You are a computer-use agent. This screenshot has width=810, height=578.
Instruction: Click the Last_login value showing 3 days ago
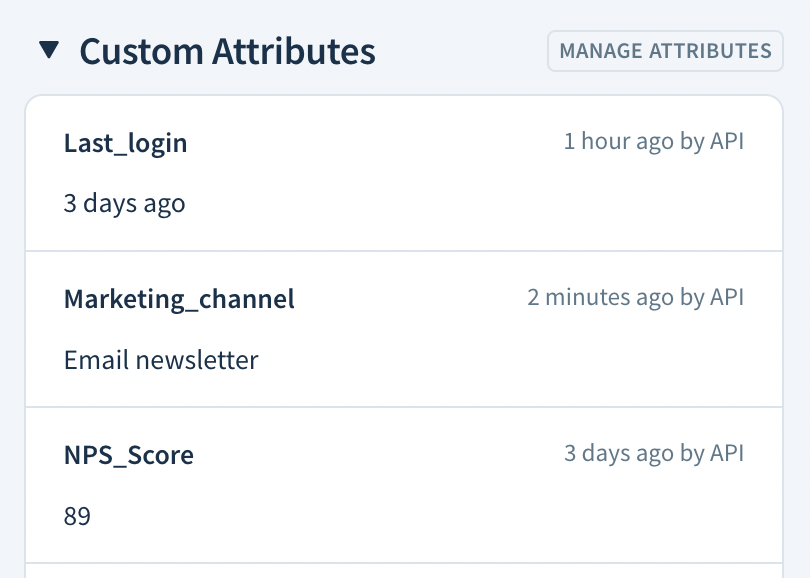[124, 203]
